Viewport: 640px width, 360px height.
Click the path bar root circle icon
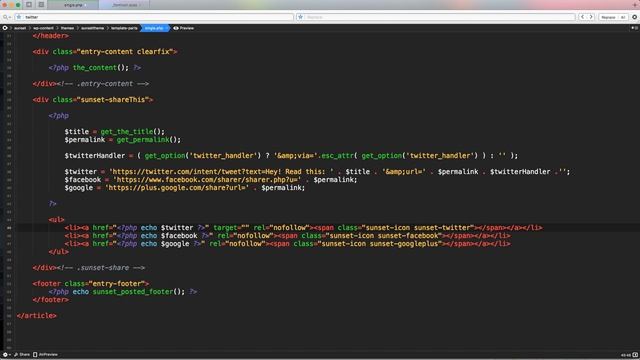click(5, 28)
